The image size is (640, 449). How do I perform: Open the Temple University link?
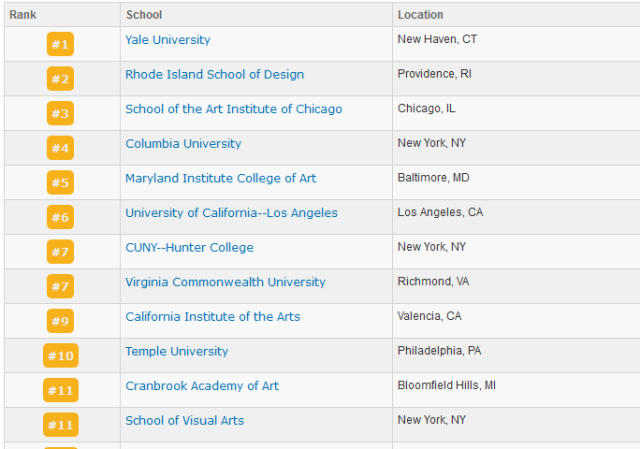(x=177, y=352)
